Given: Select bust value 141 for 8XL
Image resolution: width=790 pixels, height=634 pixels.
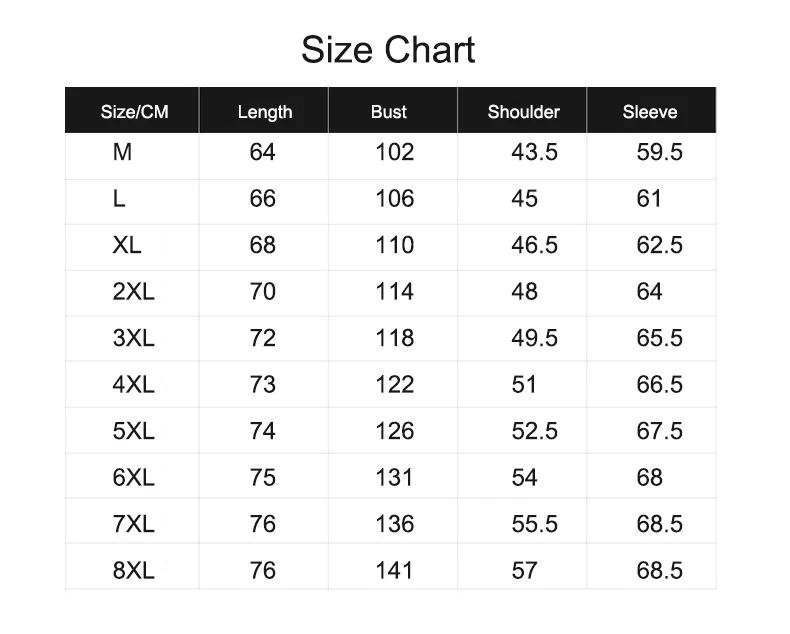Looking at the screenshot, I should click(394, 571).
